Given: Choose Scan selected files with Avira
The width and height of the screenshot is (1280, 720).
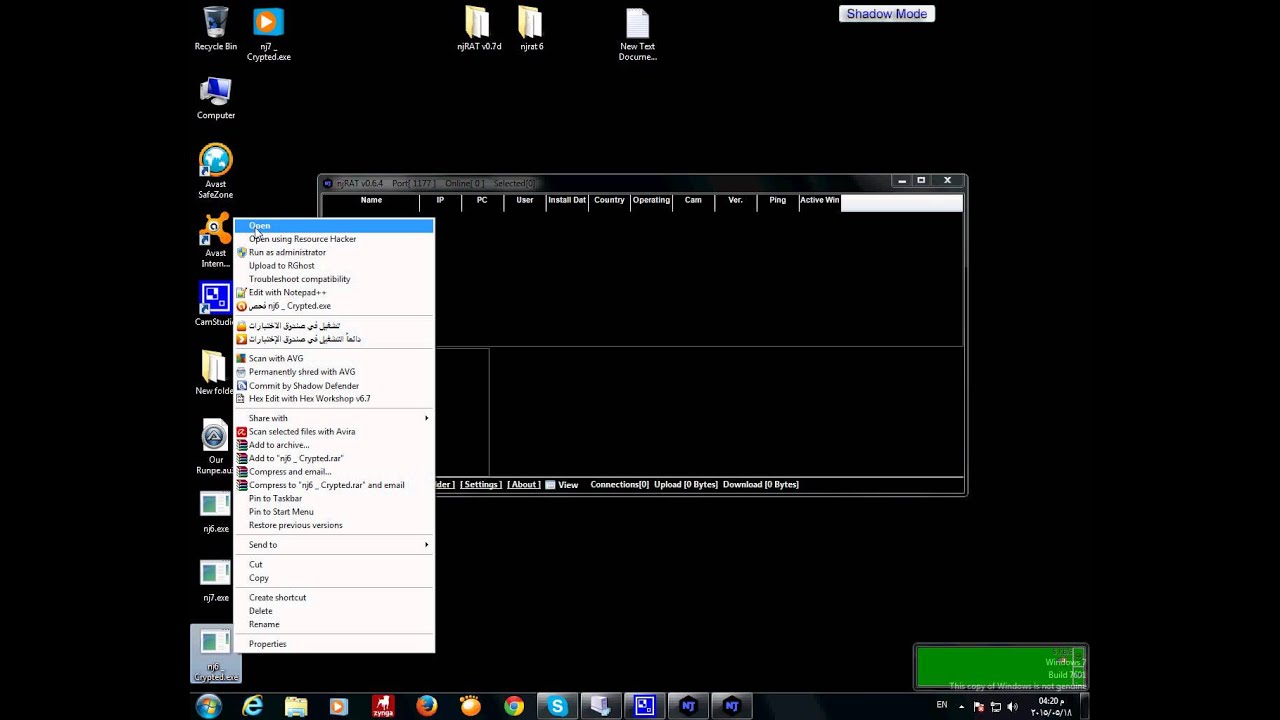Looking at the screenshot, I should click(334, 432).
